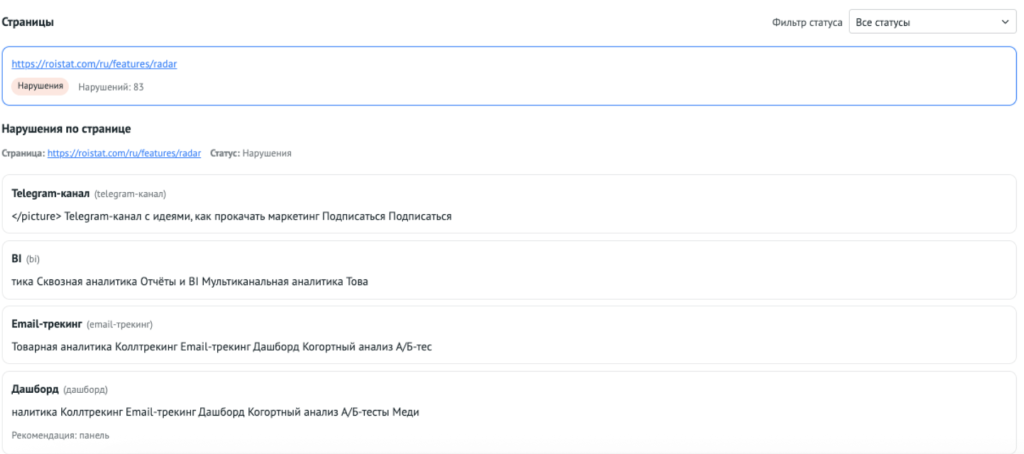Select the Email-трекинг violation card title
The image size is (1024, 454).
[x=47, y=324]
